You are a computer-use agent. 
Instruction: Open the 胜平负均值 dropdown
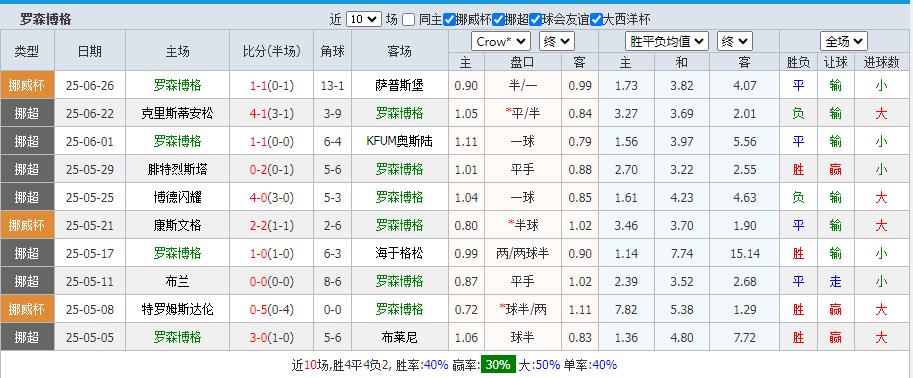click(667, 41)
